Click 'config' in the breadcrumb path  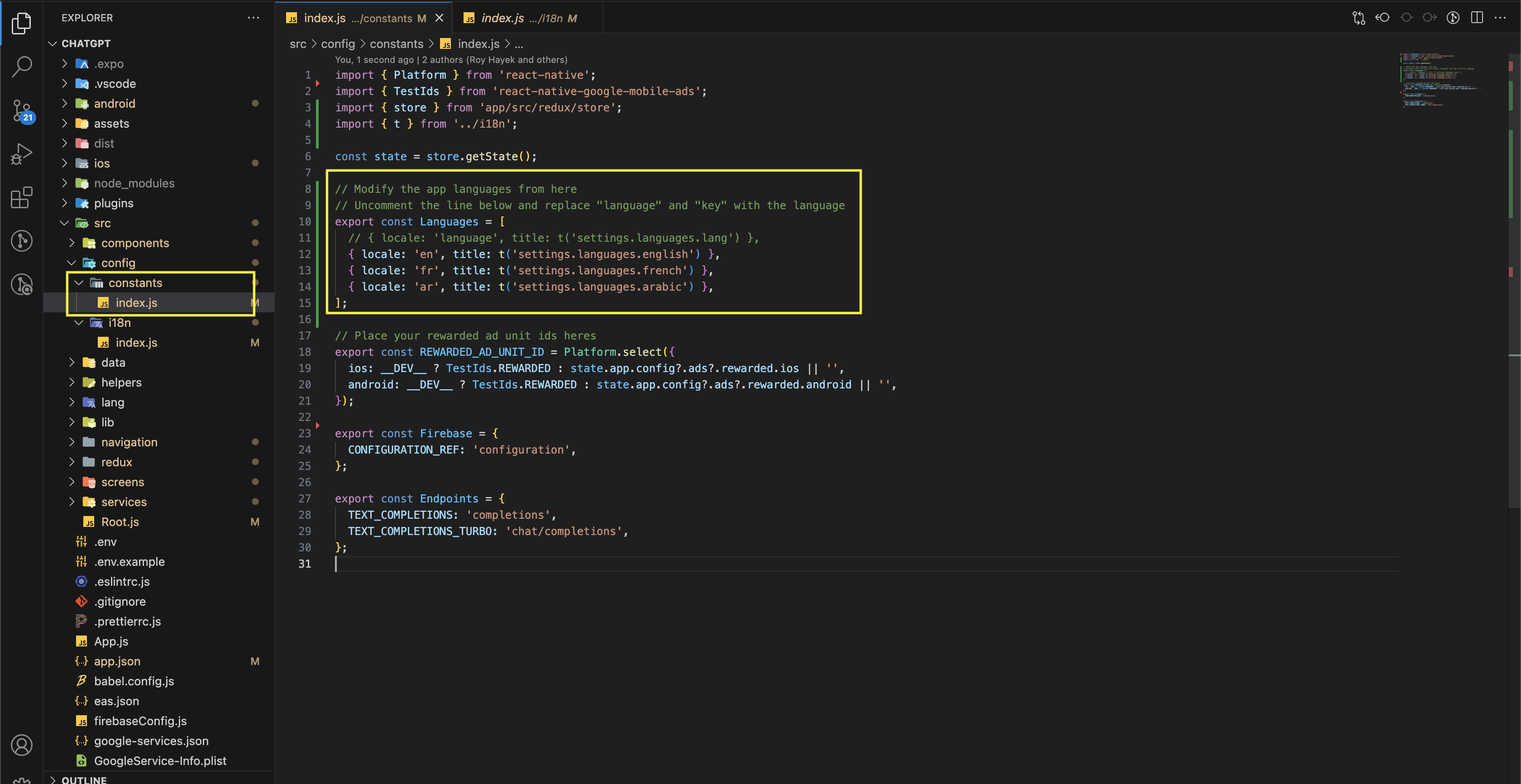click(338, 44)
